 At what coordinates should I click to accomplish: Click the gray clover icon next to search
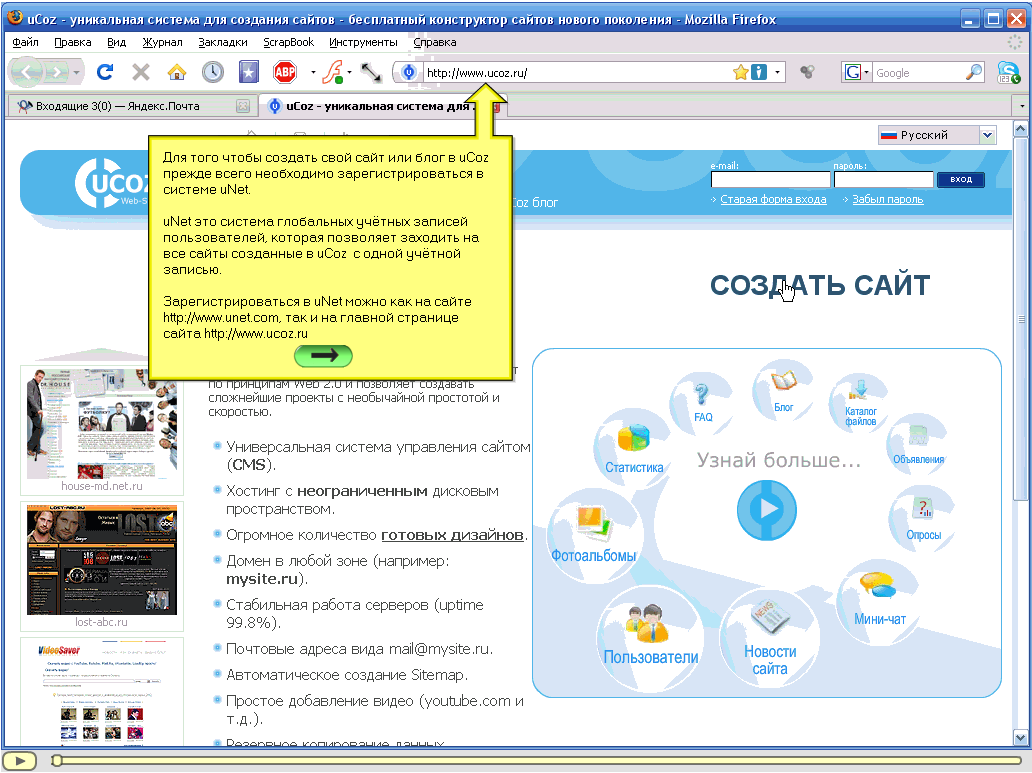[808, 72]
